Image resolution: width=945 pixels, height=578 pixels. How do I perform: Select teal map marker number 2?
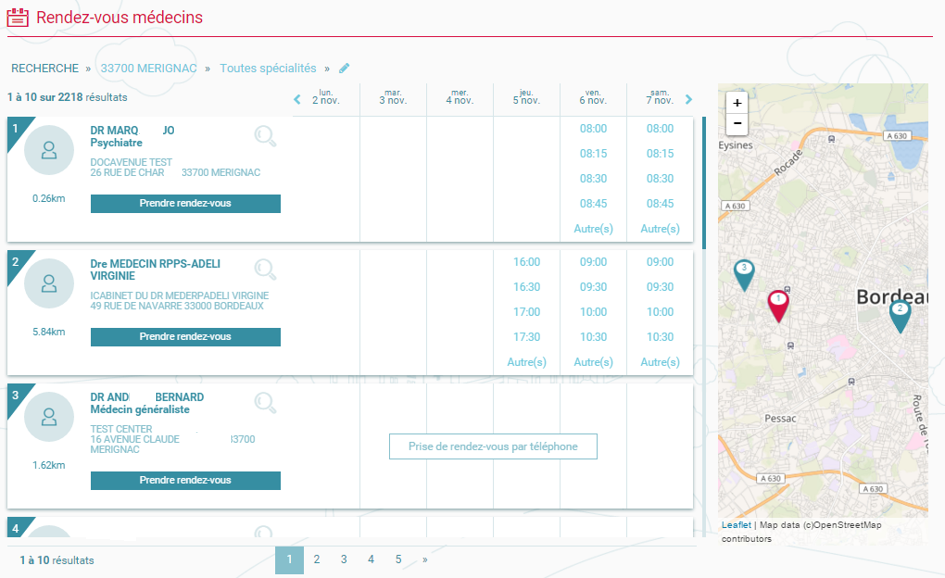900,314
